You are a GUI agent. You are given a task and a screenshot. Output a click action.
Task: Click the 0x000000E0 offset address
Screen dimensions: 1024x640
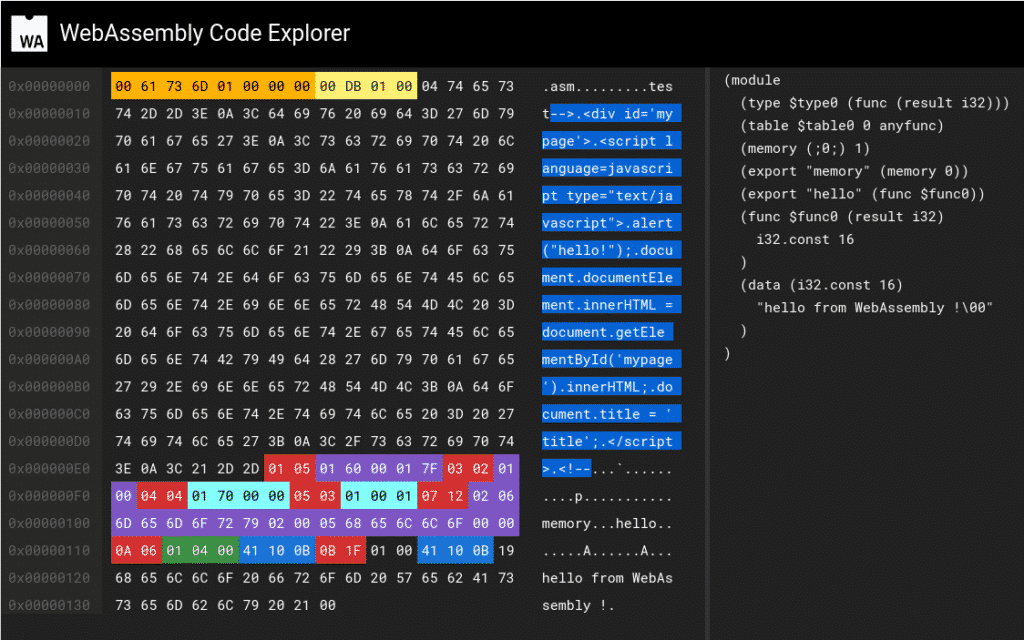(50, 469)
